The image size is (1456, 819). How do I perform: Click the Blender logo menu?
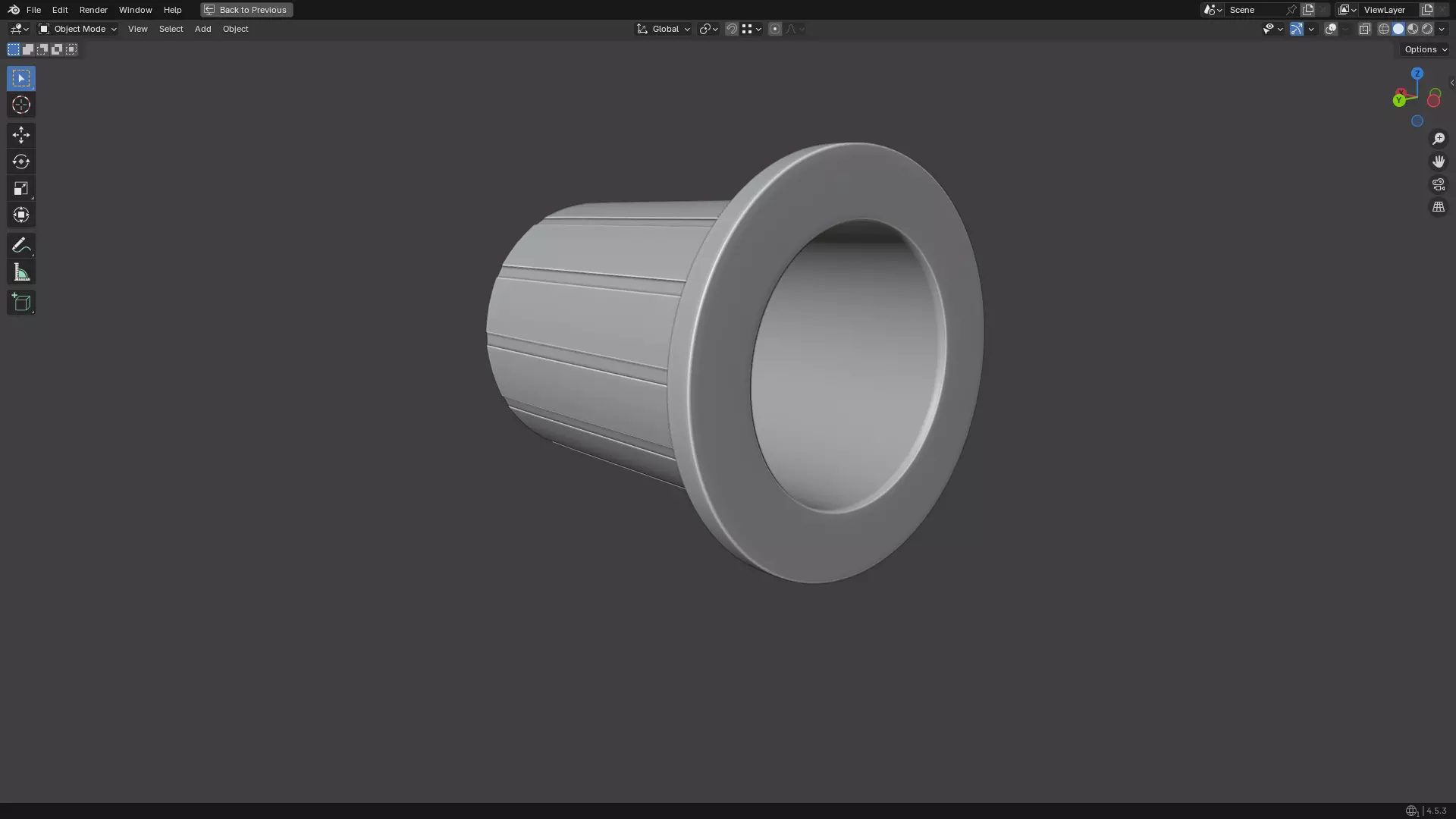(14, 10)
